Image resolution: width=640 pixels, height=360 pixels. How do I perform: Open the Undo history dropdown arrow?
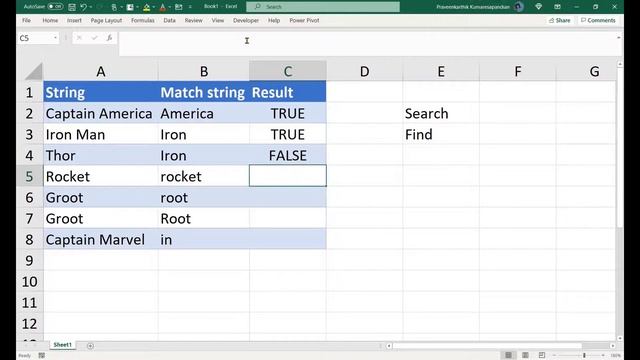[x=90, y=7]
